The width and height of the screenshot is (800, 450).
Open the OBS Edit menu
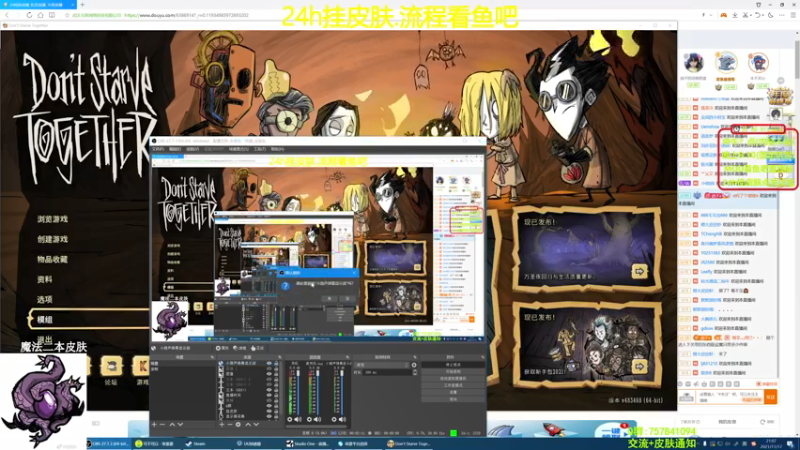pos(175,149)
